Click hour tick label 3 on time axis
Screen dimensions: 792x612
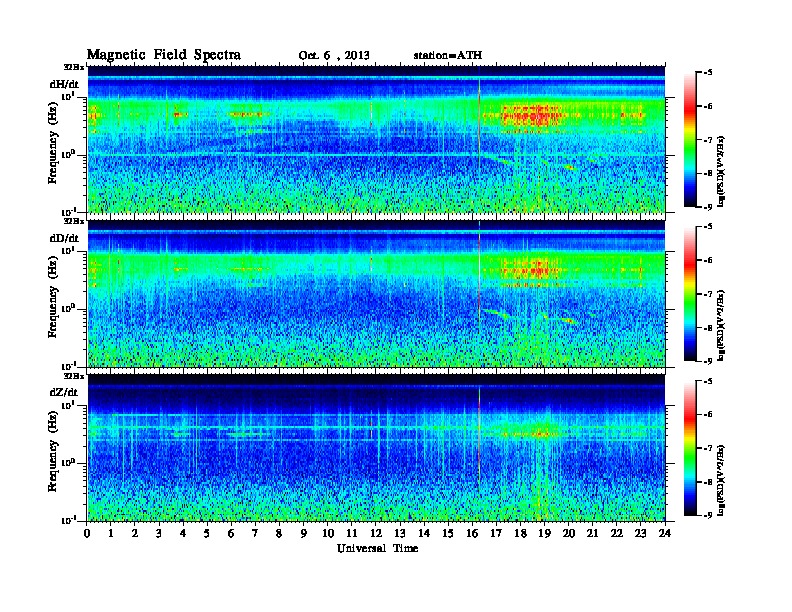[159, 533]
